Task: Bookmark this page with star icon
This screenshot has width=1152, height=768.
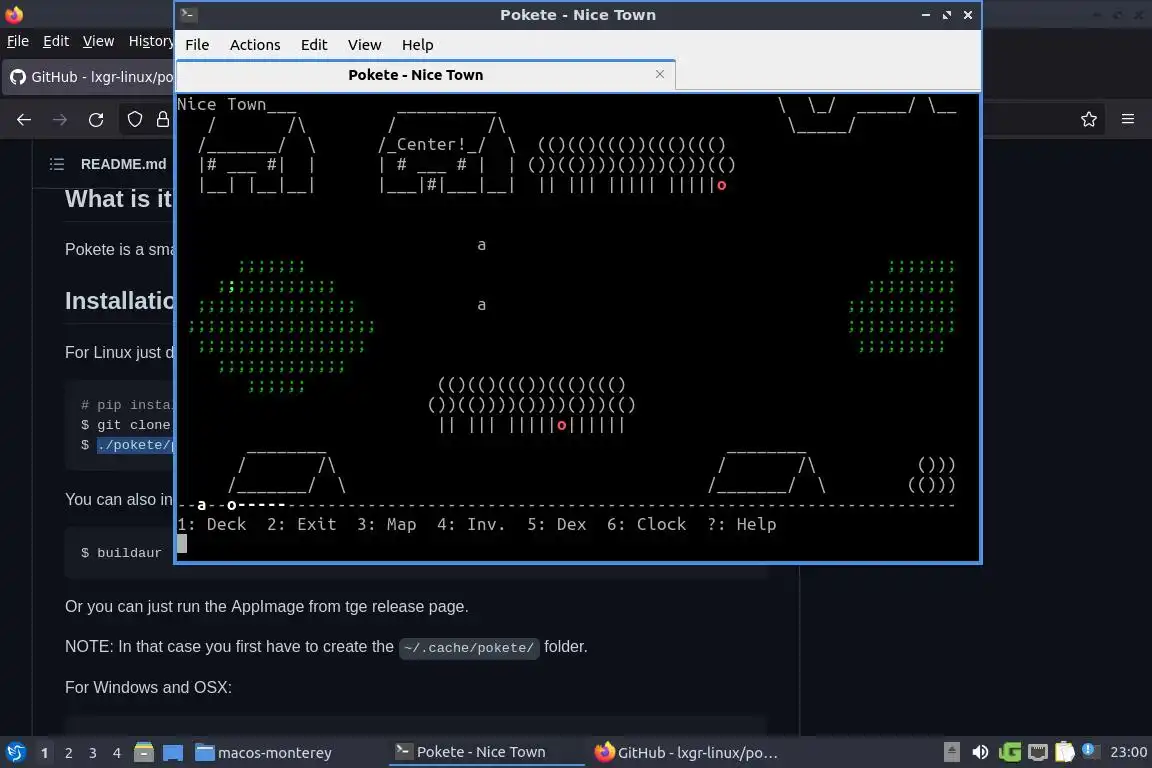Action: pos(1089,119)
